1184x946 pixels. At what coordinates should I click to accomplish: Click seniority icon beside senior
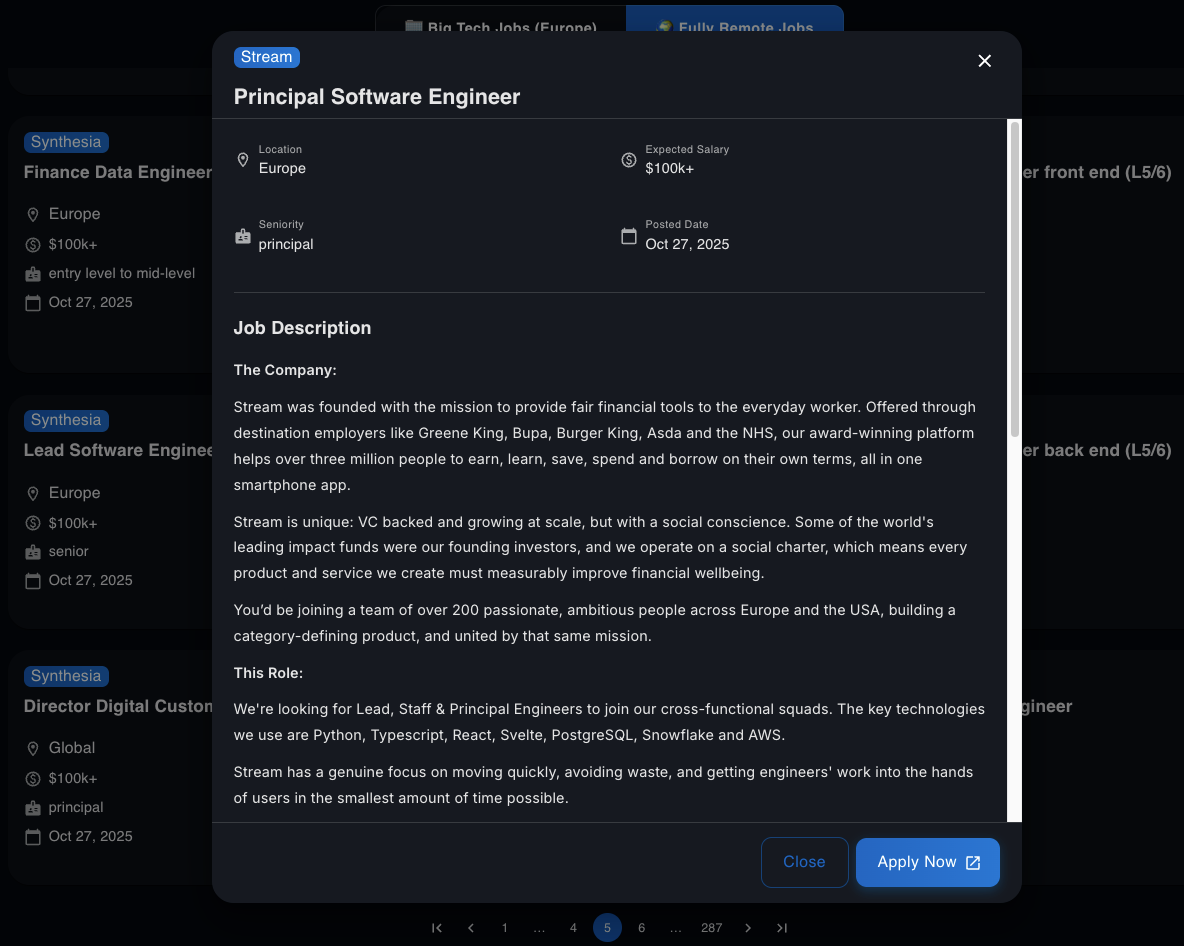pyautogui.click(x=32, y=553)
